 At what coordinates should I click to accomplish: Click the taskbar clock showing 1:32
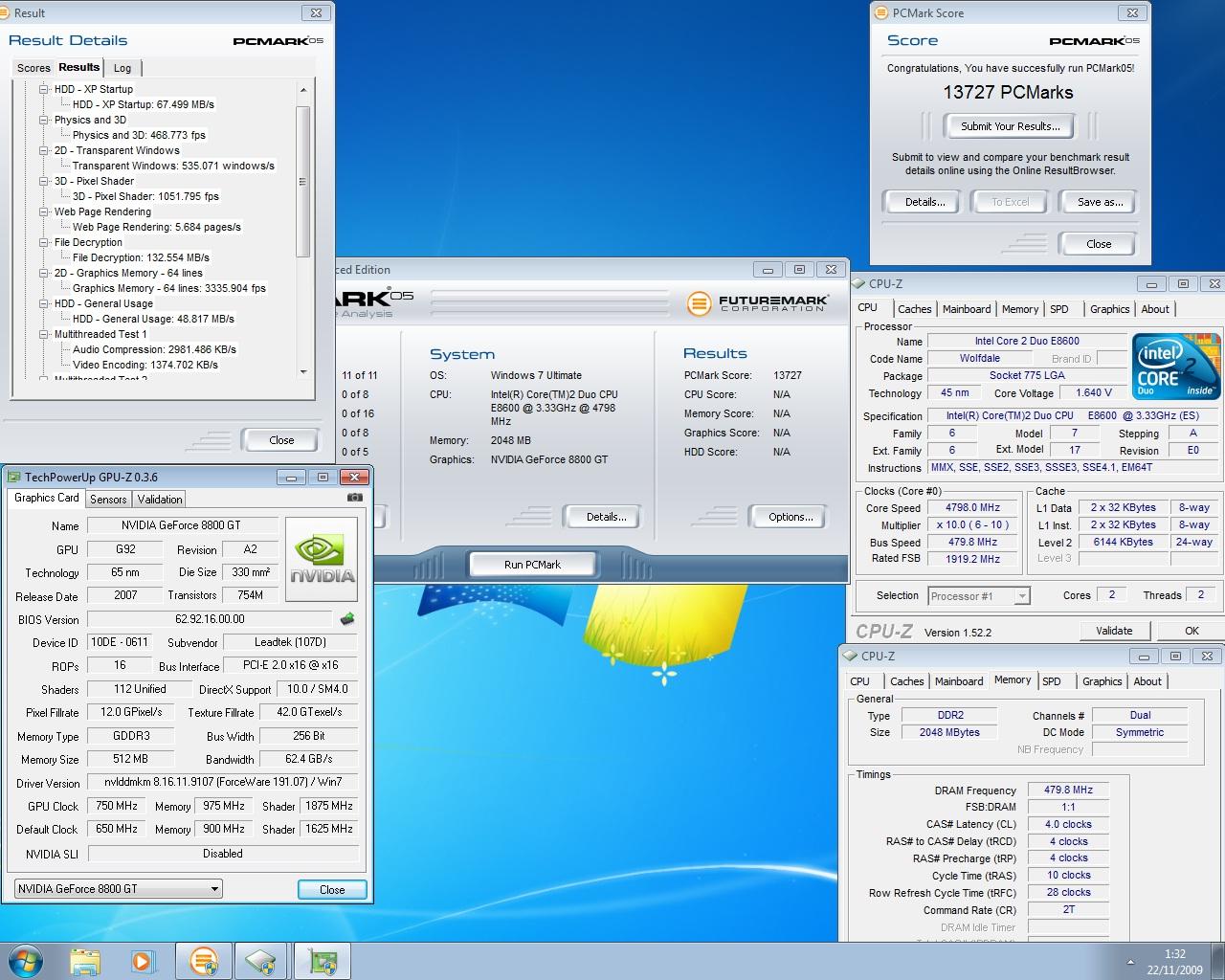pyautogui.click(x=1175, y=954)
